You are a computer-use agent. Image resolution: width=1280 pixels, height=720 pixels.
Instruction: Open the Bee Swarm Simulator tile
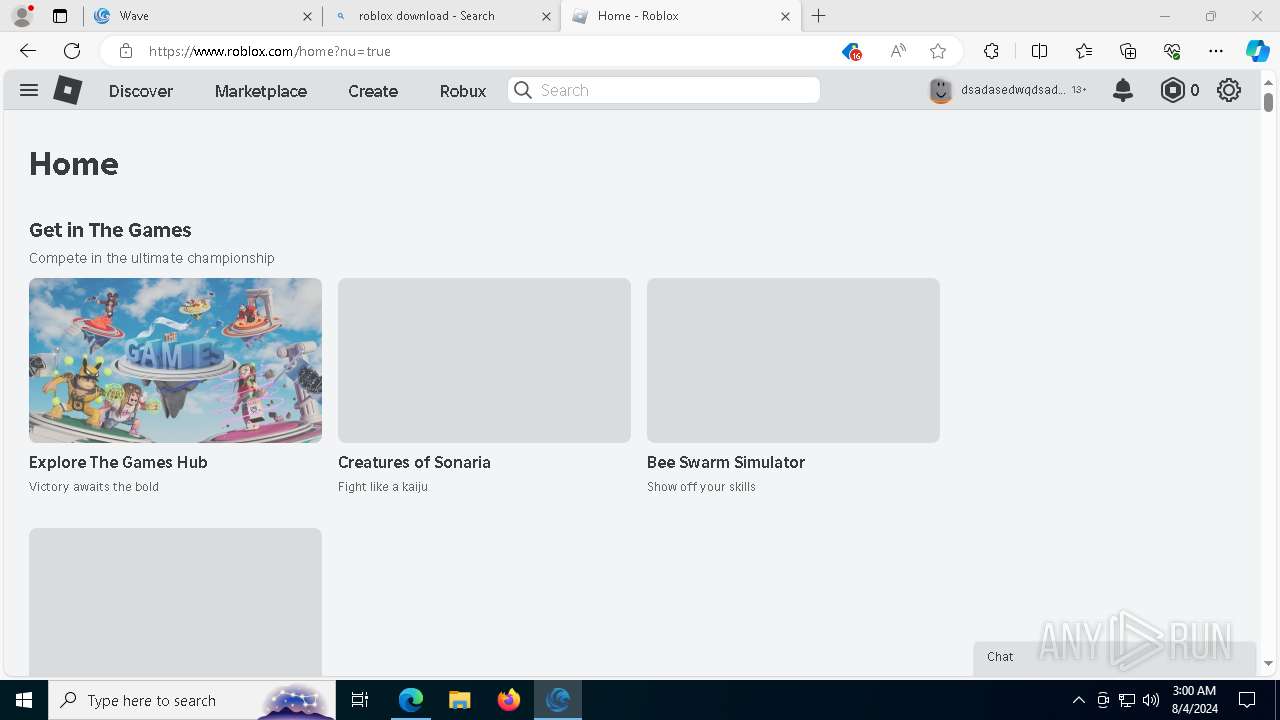click(x=793, y=360)
